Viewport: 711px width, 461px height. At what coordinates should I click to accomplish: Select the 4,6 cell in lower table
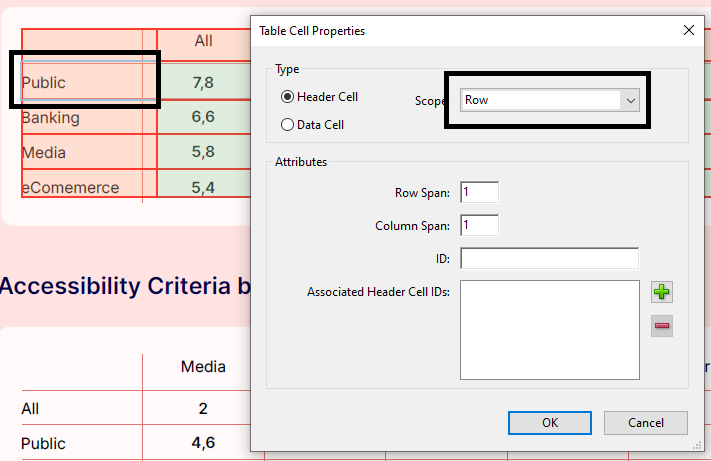click(x=203, y=443)
